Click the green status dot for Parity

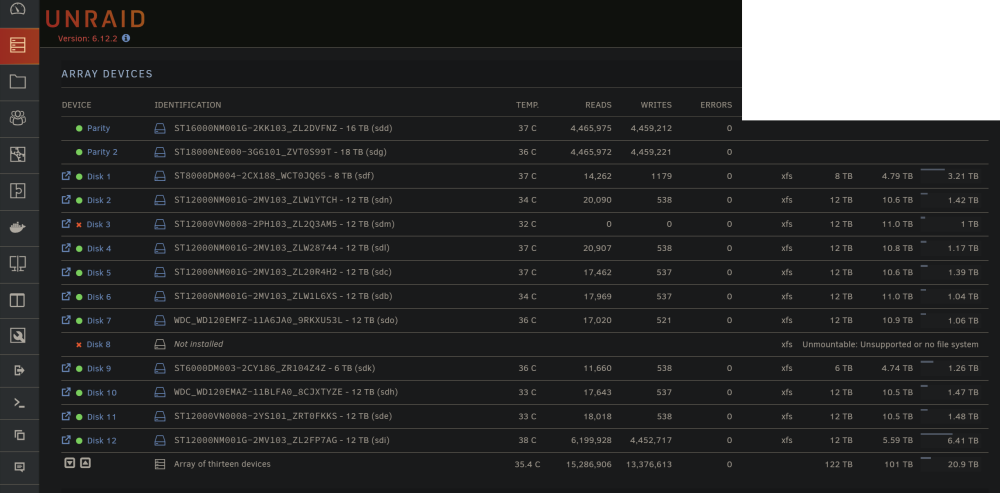[79, 128]
